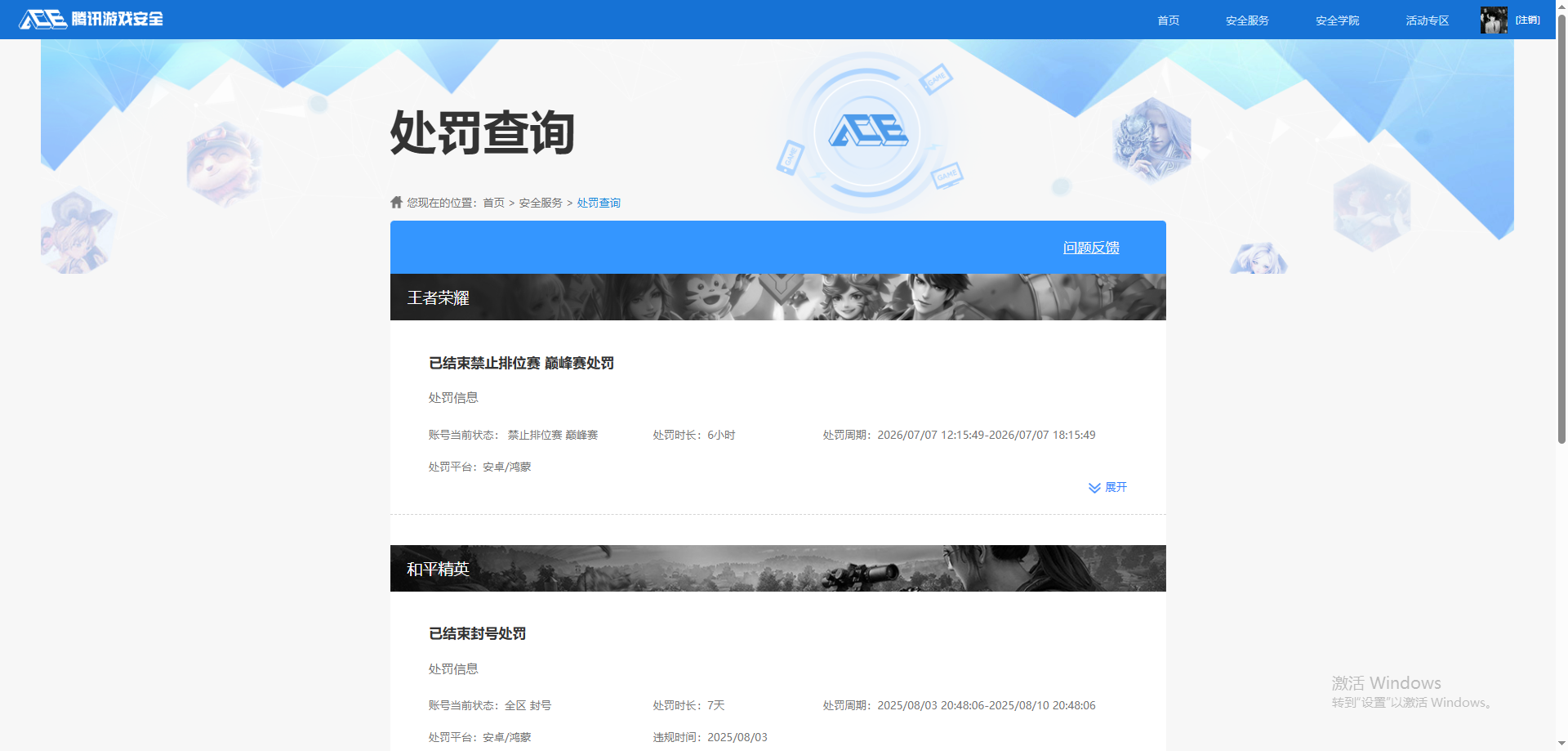This screenshot has height=751, width=1568.
Task: Click the 处罚时长：7天 text
Action: coord(688,705)
